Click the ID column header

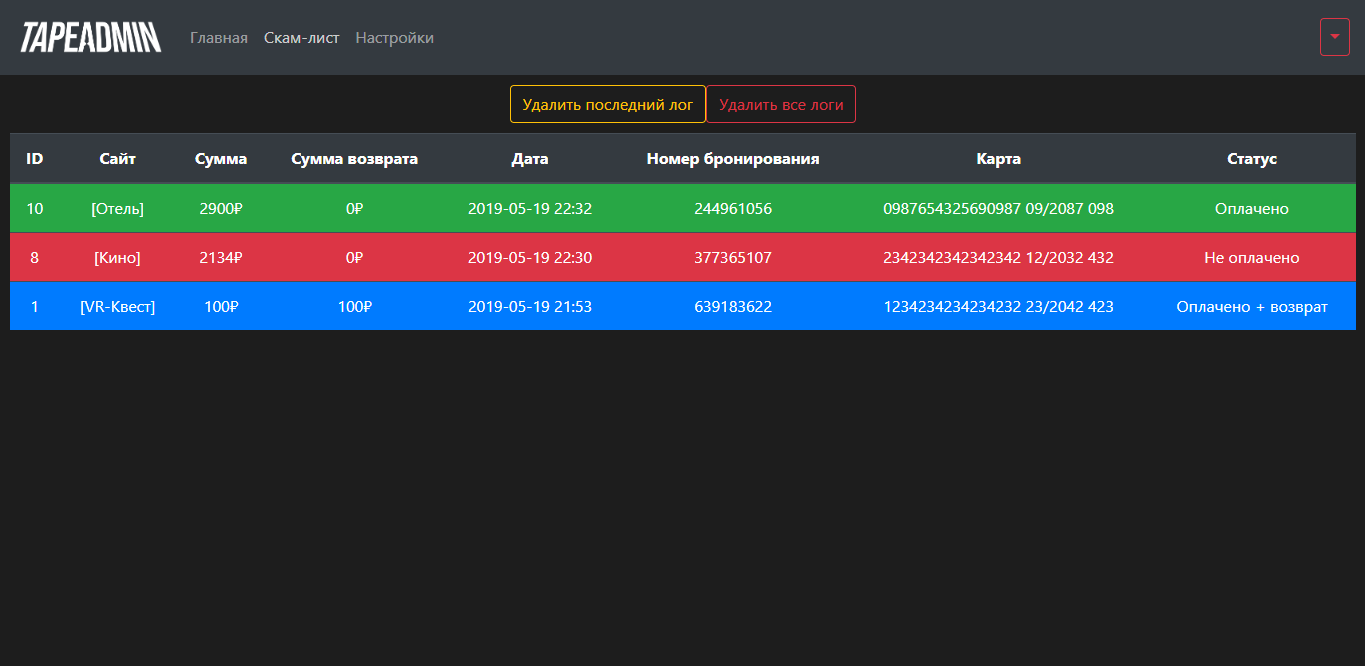tap(35, 159)
